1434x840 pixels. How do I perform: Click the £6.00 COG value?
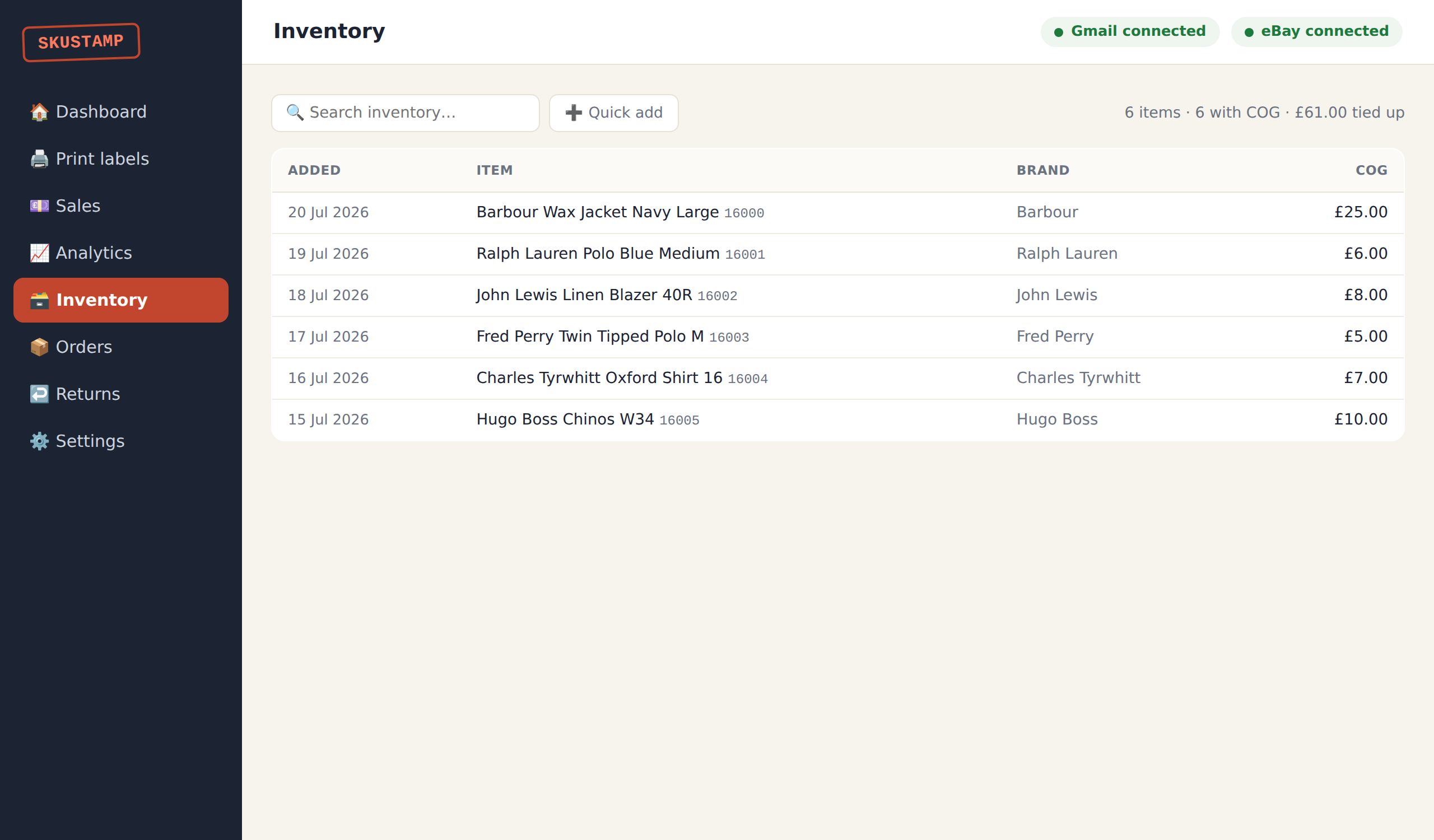(1366, 254)
